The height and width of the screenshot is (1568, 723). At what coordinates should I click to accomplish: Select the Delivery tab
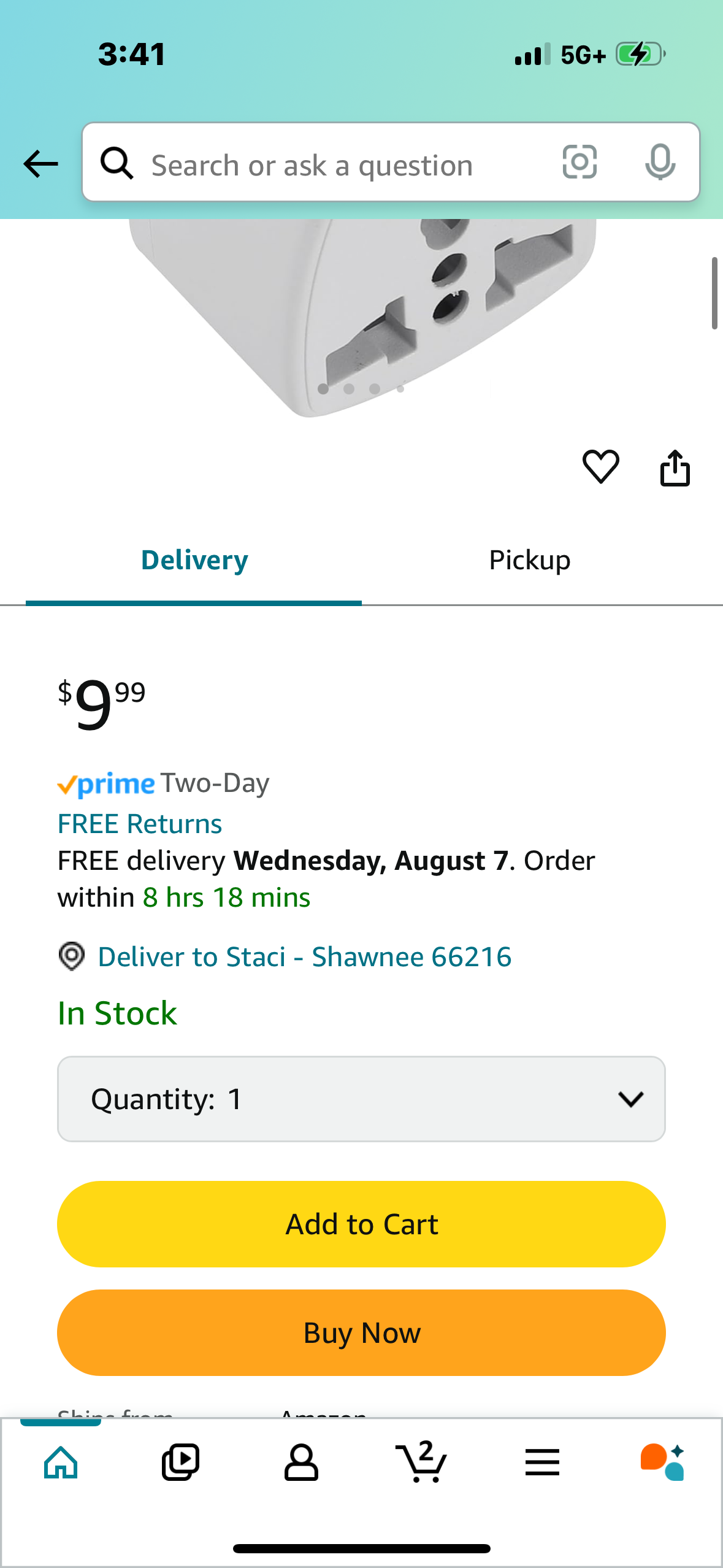click(194, 561)
